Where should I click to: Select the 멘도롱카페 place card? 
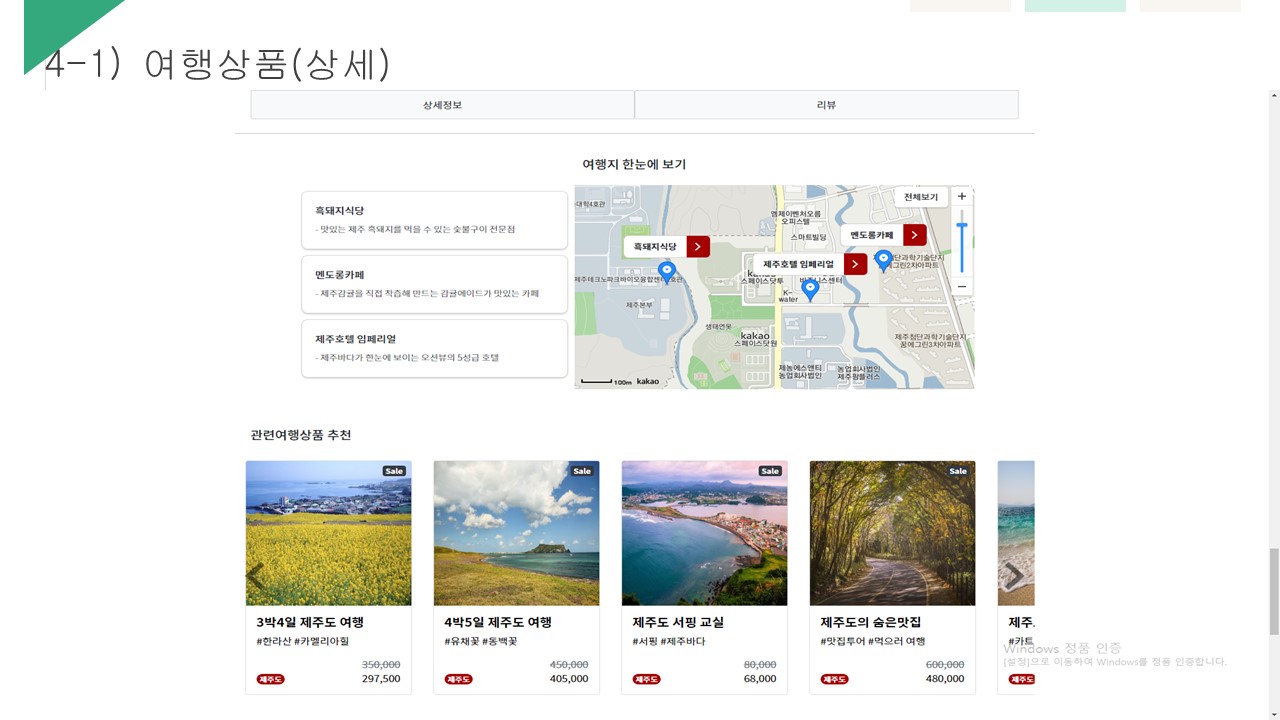click(434, 284)
